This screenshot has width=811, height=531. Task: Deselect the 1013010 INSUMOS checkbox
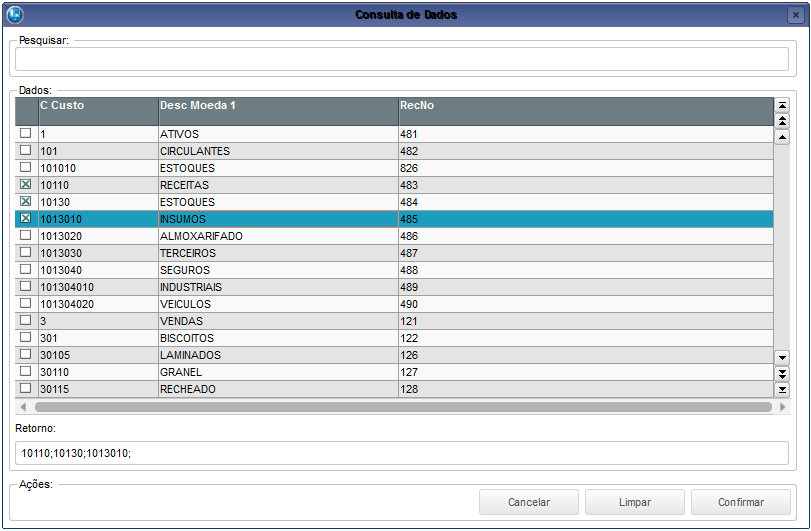tap(26, 219)
